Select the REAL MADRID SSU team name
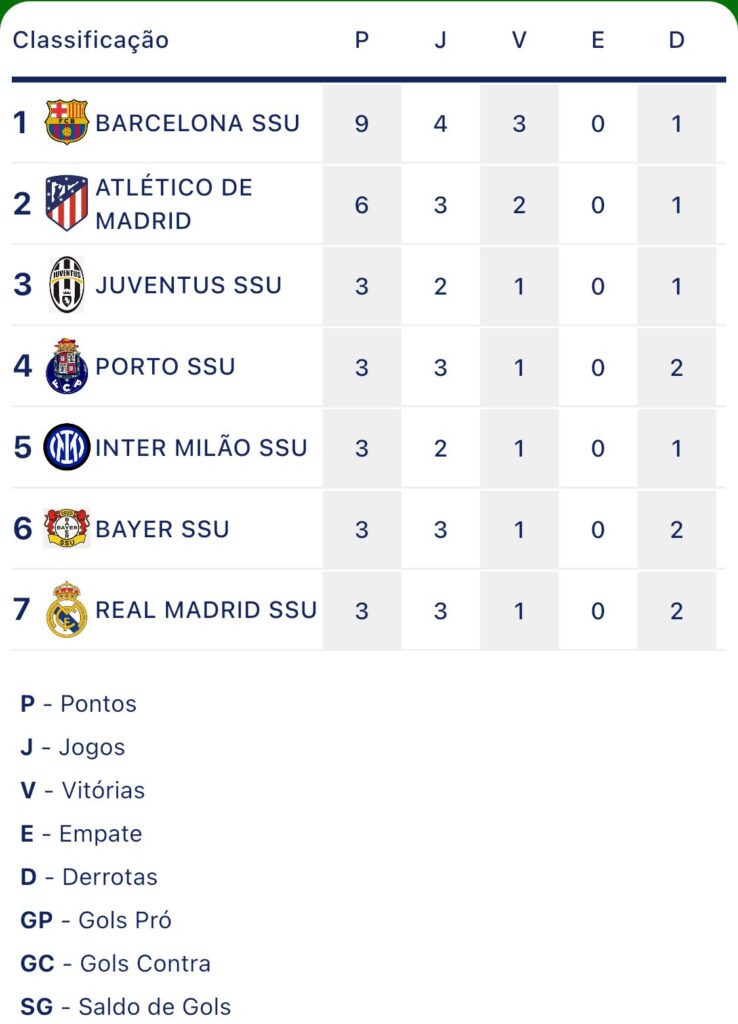 pyautogui.click(x=206, y=610)
